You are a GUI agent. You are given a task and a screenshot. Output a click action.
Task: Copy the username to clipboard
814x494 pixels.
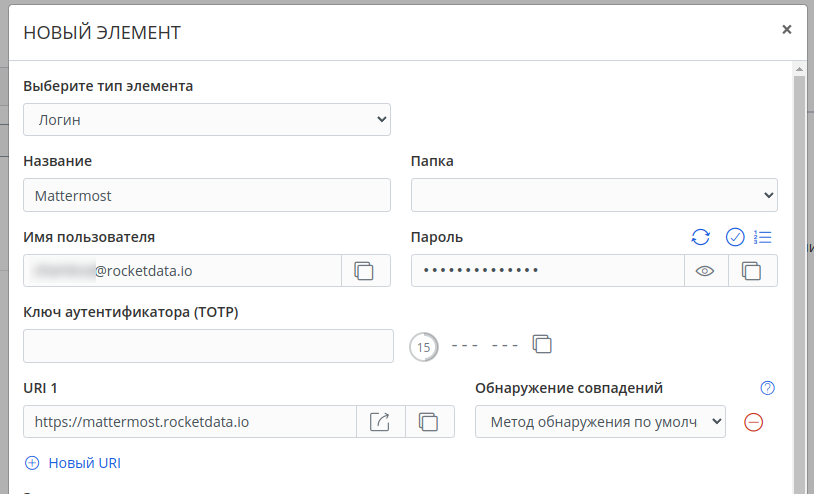pos(365,271)
